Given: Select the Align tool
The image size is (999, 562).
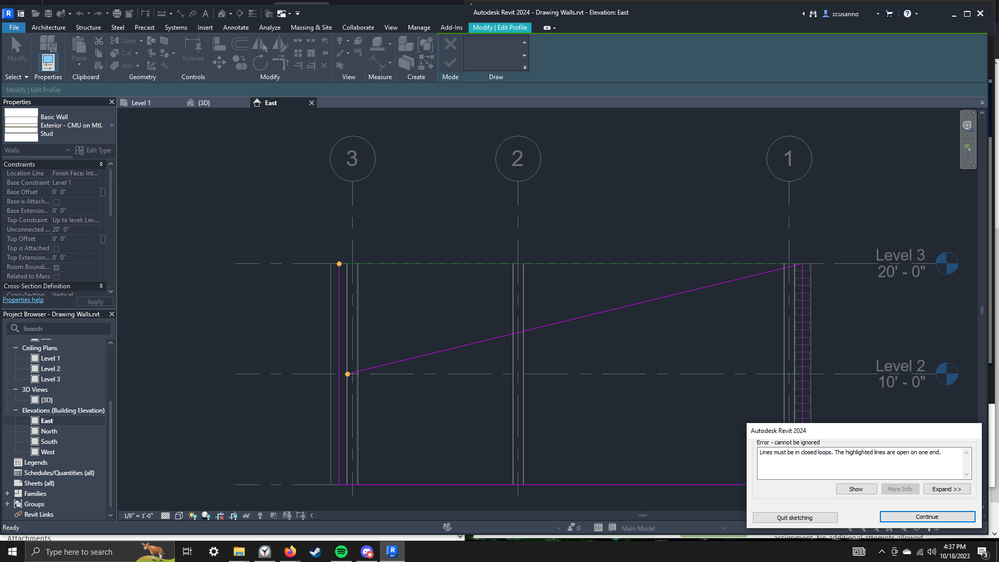Looking at the screenshot, I should pos(219,43).
